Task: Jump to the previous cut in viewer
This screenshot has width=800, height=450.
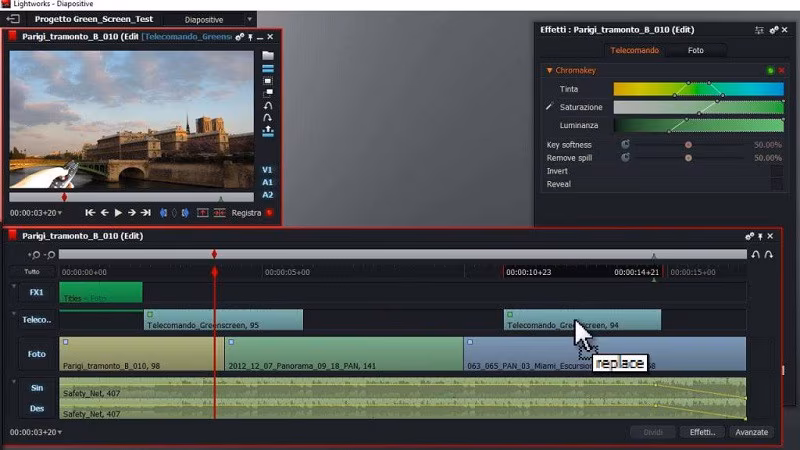Action: pos(90,213)
